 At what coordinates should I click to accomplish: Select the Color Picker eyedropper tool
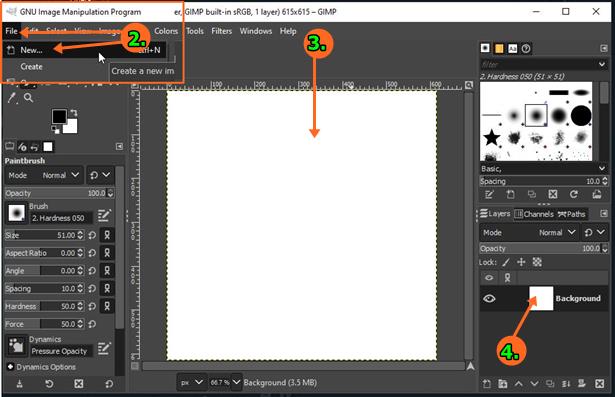(12, 98)
